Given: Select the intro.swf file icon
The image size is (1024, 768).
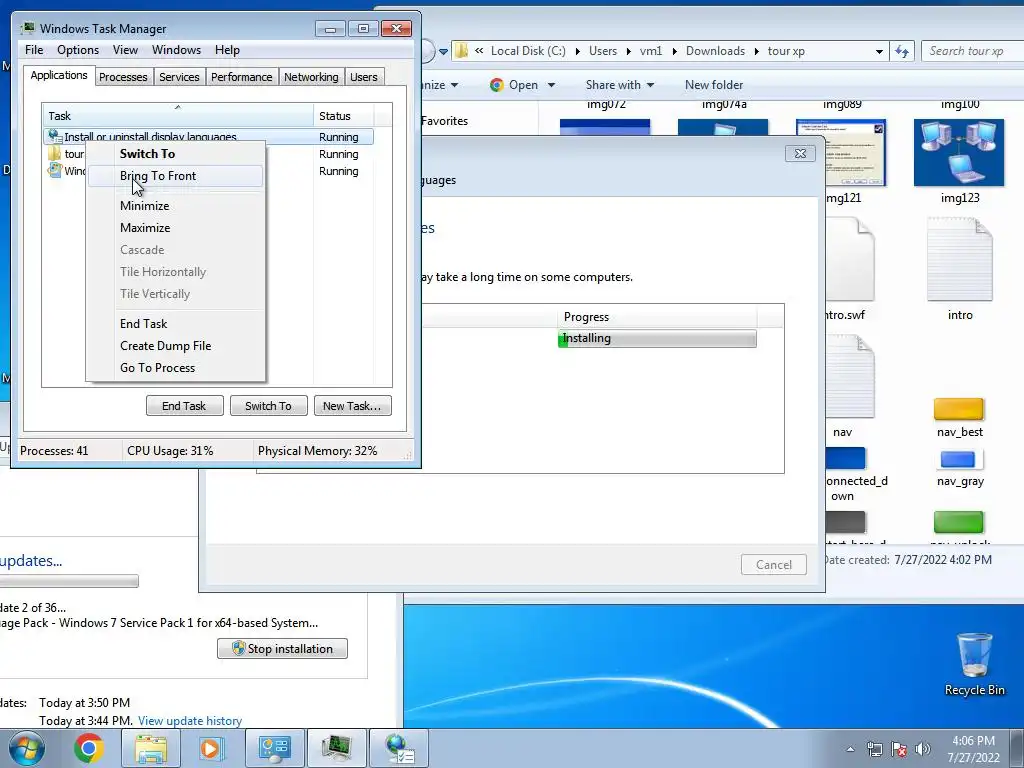Looking at the screenshot, I should point(850,260).
